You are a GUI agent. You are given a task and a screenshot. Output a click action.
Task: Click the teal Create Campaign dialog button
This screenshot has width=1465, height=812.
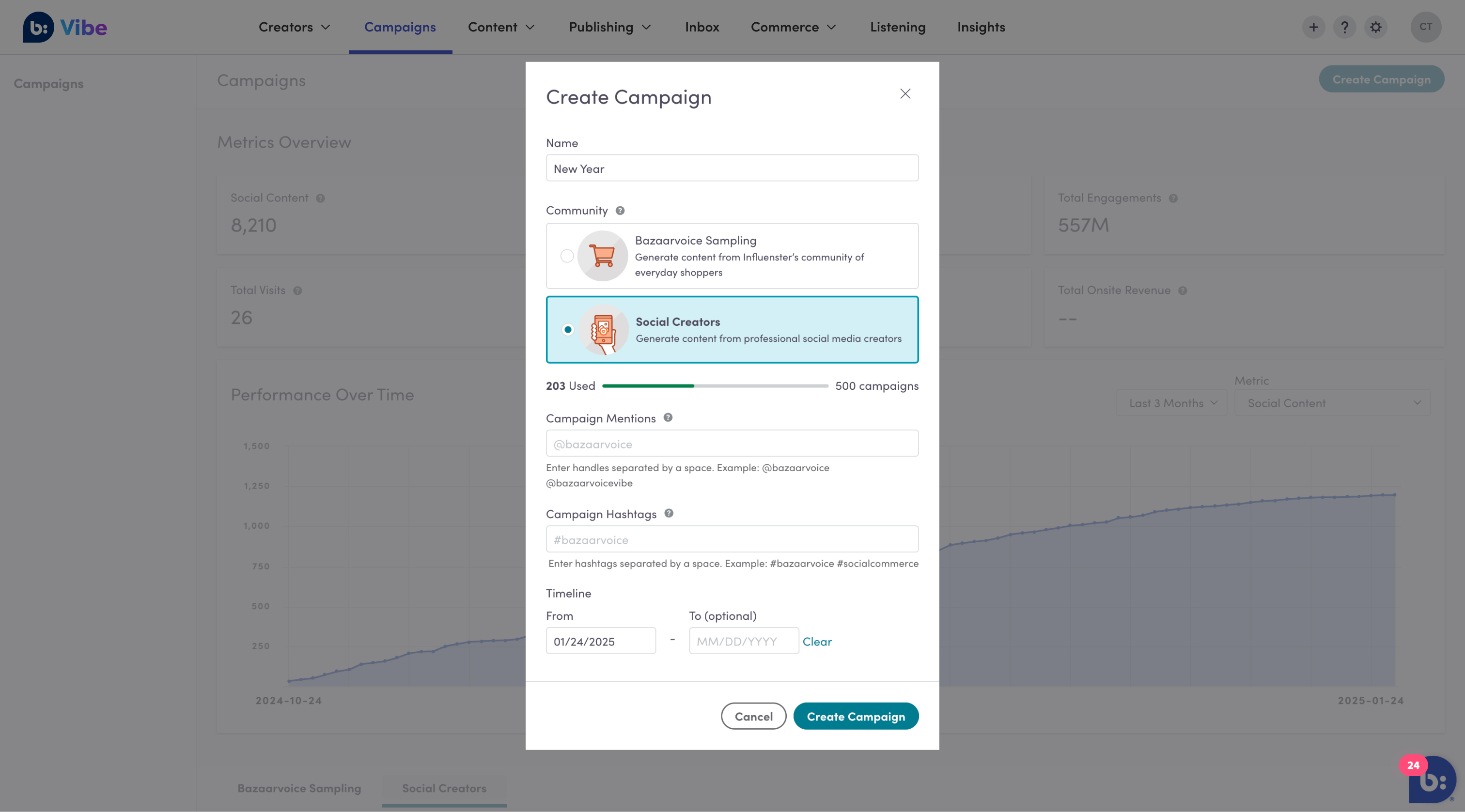click(x=856, y=716)
